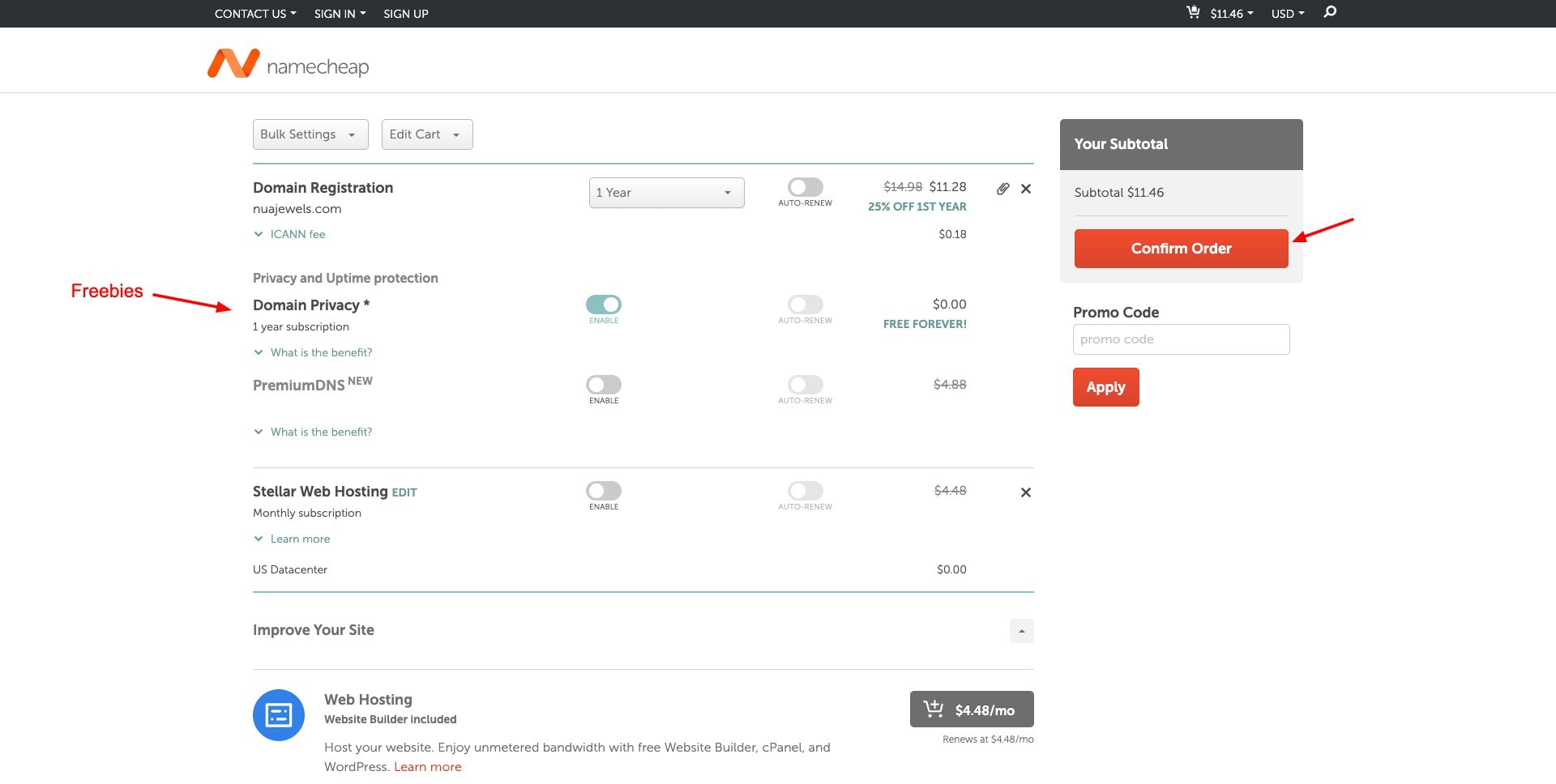Image resolution: width=1556 pixels, height=784 pixels.
Task: Open the Bulk Settings dropdown
Action: [x=310, y=134]
